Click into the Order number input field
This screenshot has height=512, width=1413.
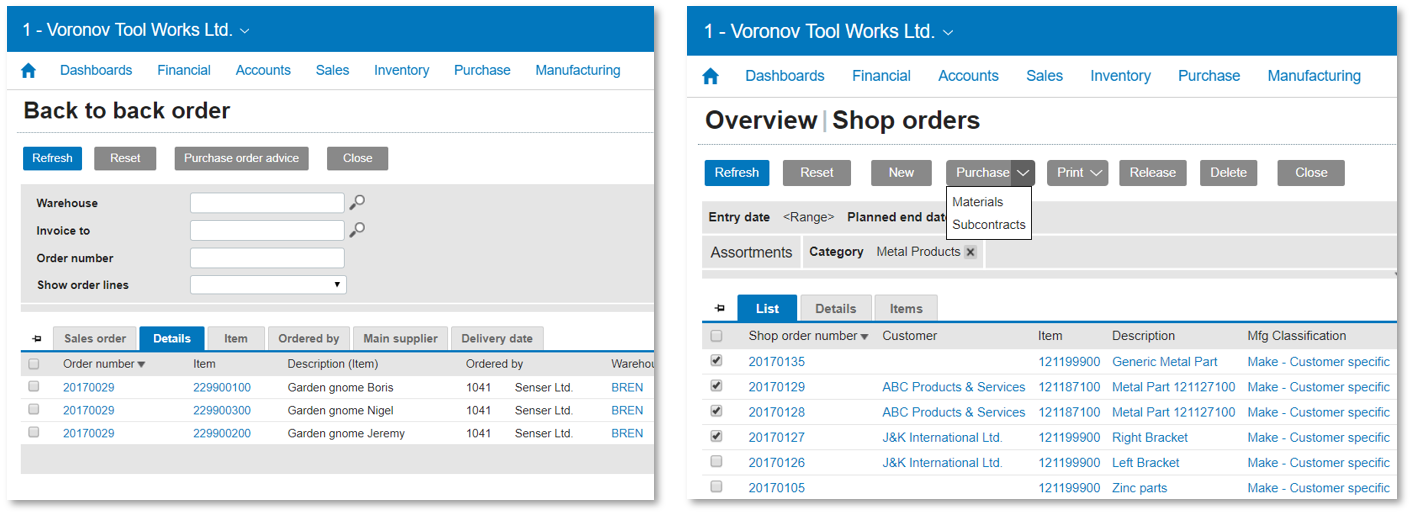click(267, 258)
